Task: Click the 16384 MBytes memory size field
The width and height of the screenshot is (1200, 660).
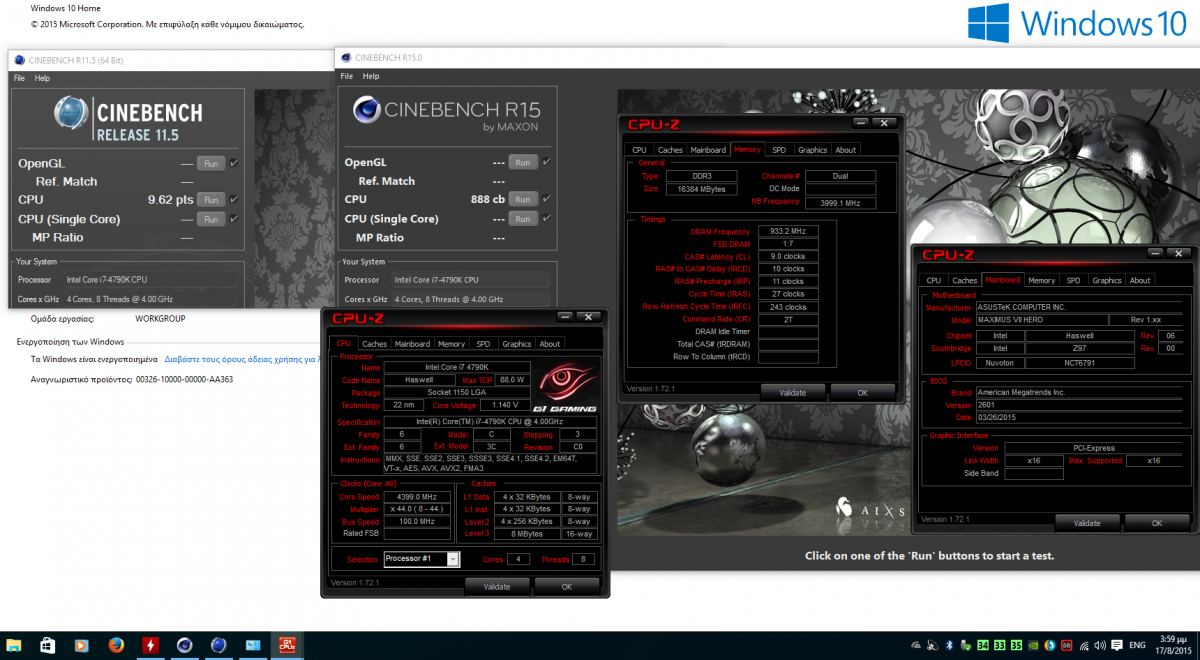Action: 702,189
